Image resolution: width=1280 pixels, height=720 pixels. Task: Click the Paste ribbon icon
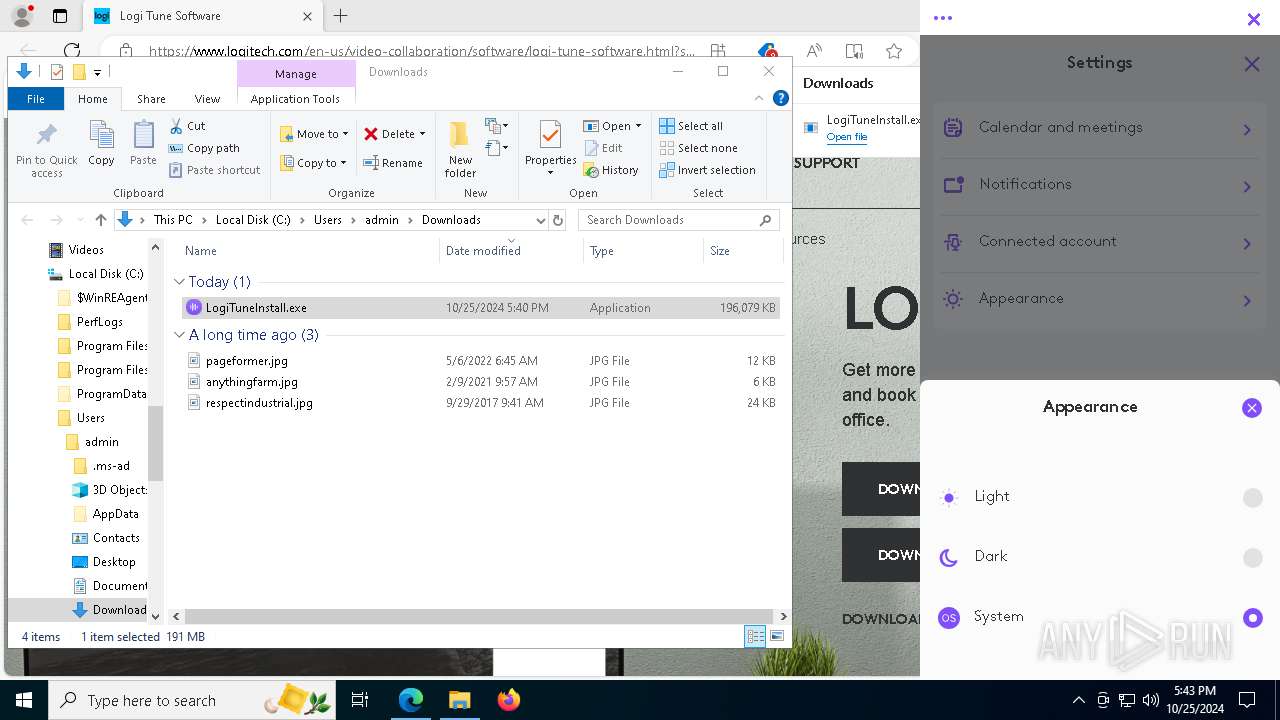click(x=143, y=143)
